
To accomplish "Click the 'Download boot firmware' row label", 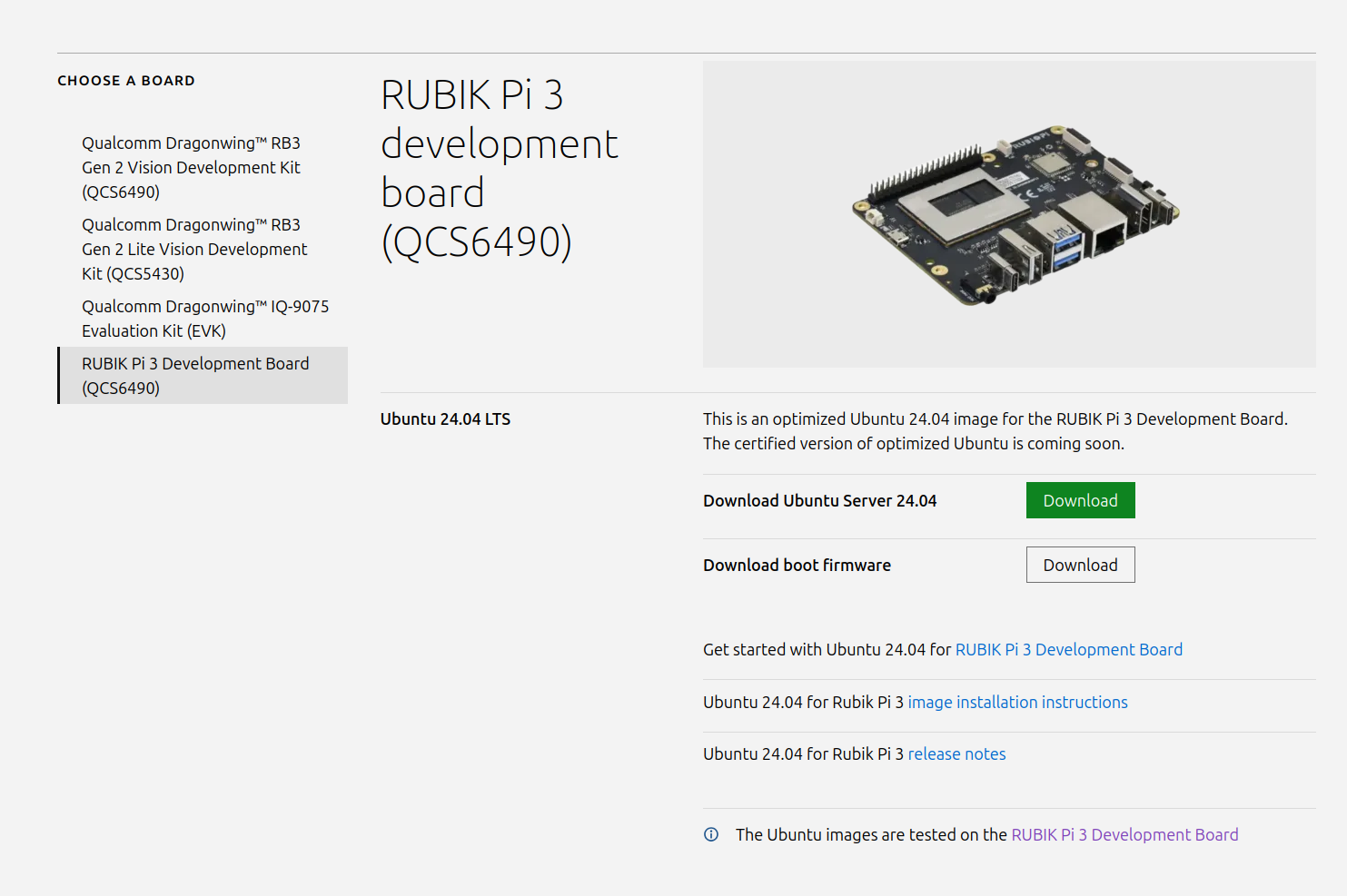I will point(797,565).
